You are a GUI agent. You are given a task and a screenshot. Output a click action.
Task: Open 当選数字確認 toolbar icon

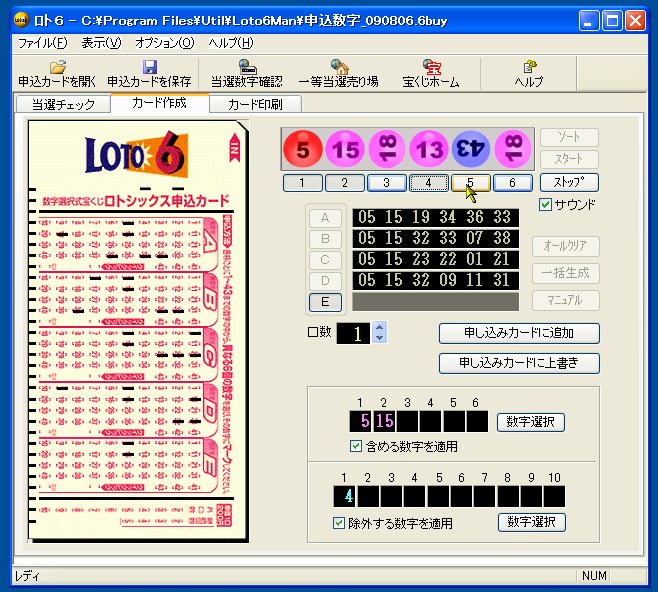click(x=247, y=74)
